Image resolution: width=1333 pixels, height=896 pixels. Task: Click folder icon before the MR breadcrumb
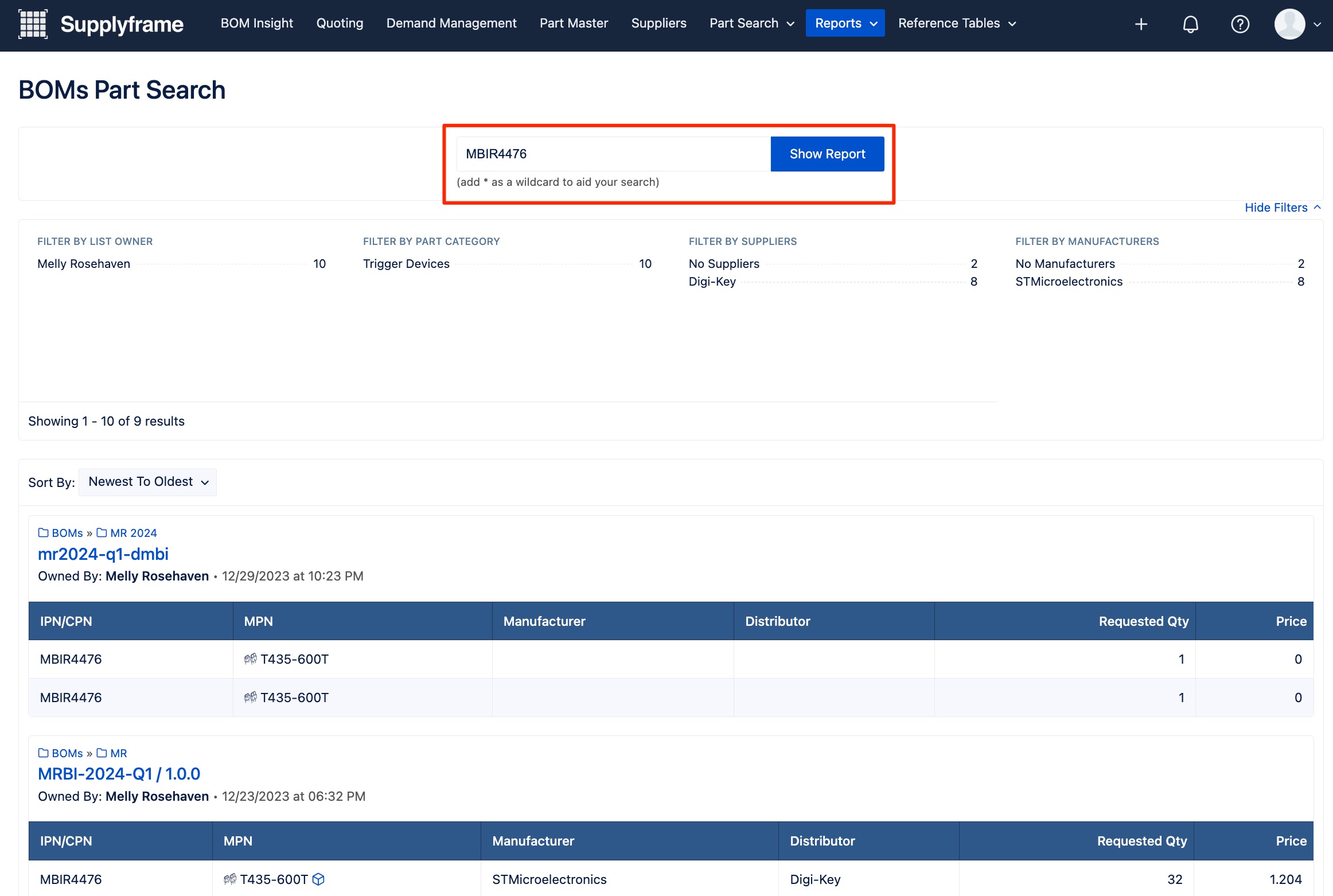click(x=102, y=753)
